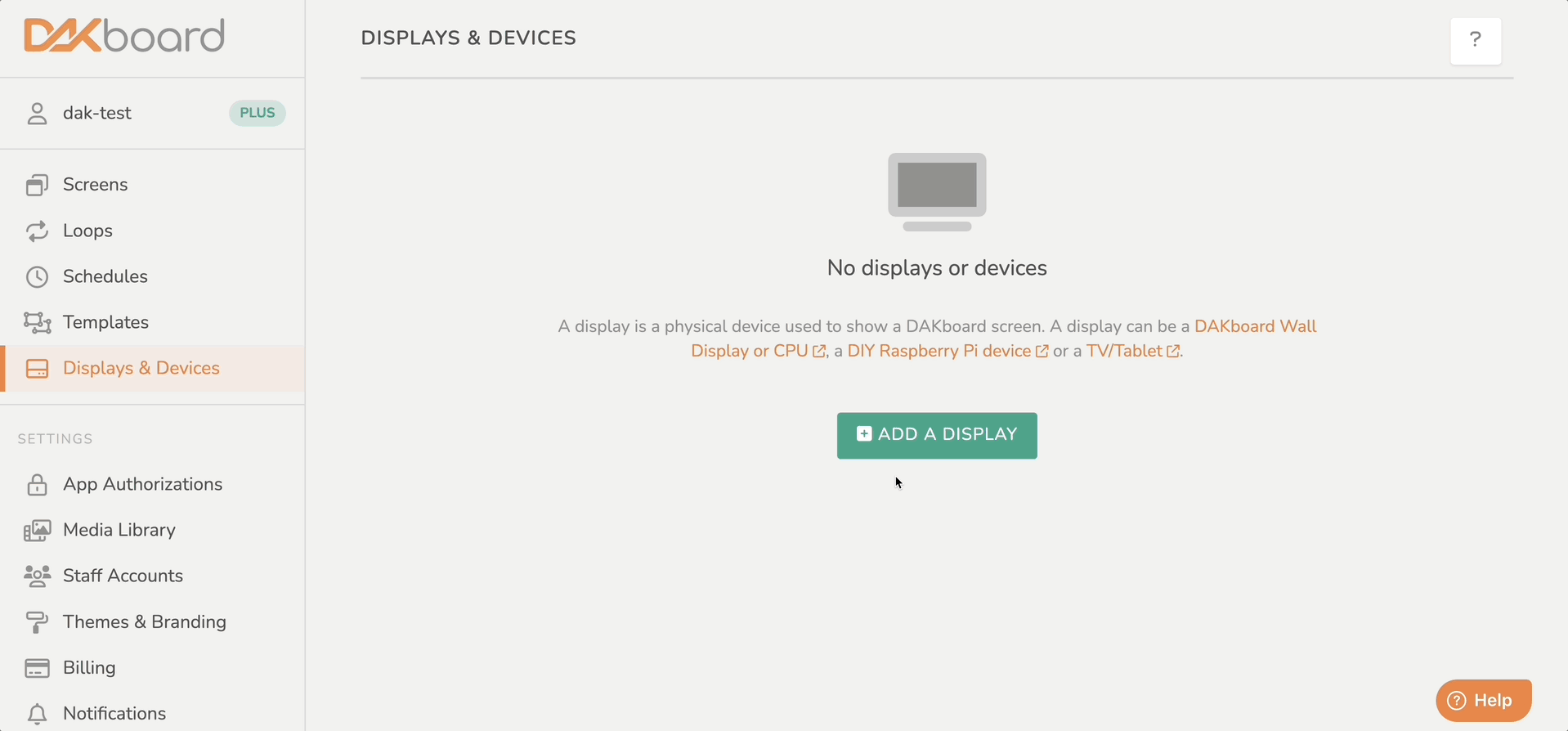
Task: Click the 'No displays or devices' text
Action: point(937,268)
